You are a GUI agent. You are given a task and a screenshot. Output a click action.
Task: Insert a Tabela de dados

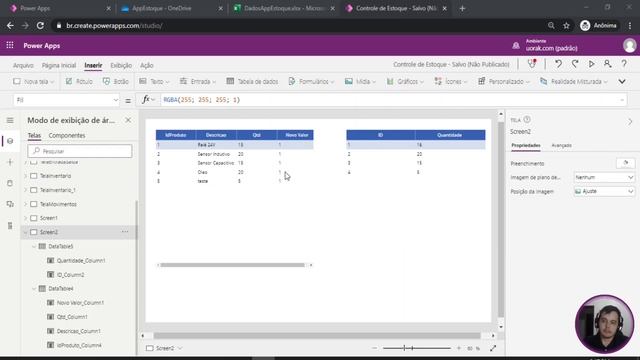[252, 82]
